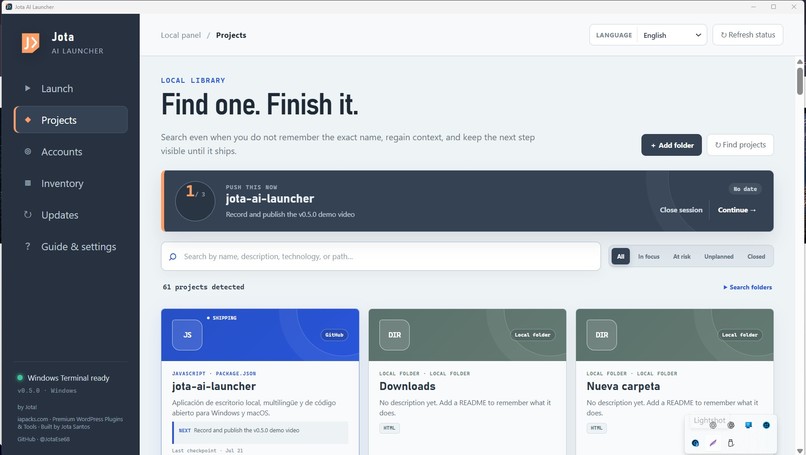Click the Jota orange logo icon
806x455 pixels.
click(31, 43)
